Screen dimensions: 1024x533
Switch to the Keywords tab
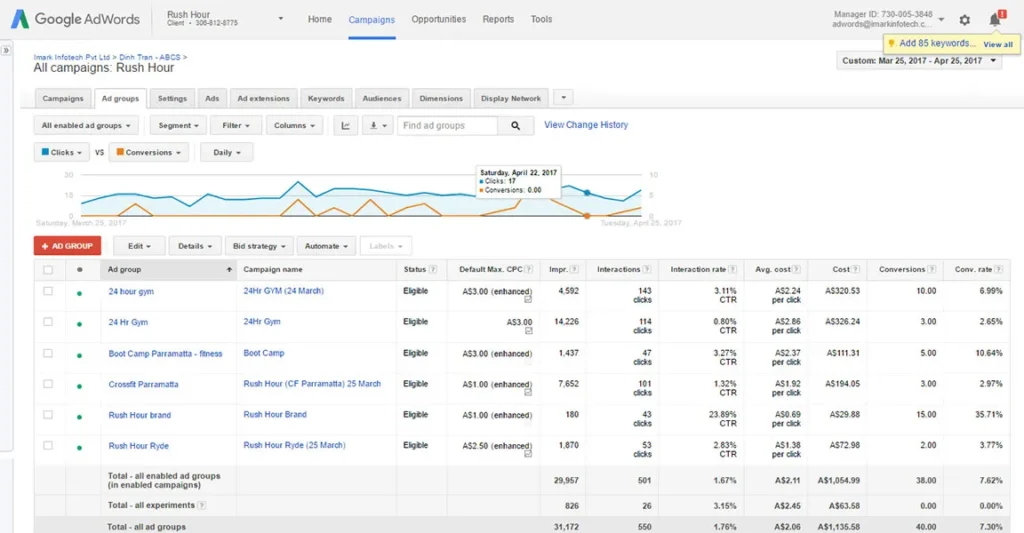(326, 99)
